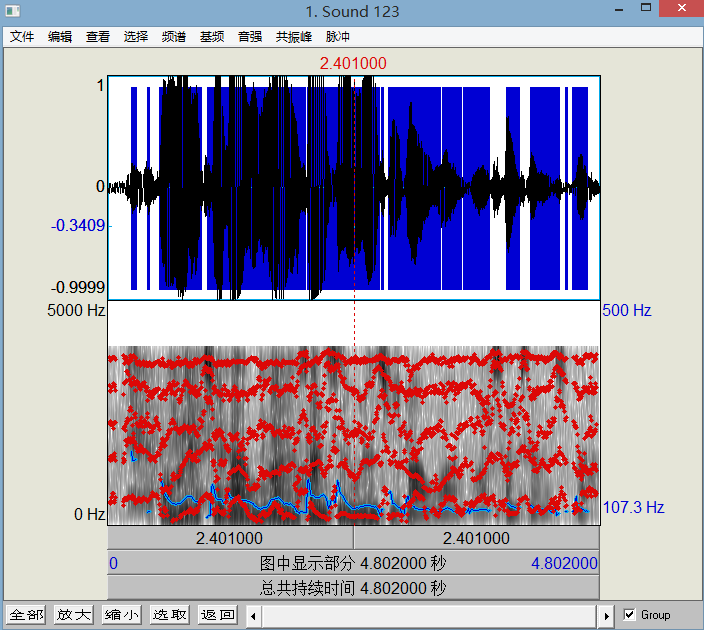Minimize the Sound 123 window
Viewport: 704px width, 630px height.
619,9
